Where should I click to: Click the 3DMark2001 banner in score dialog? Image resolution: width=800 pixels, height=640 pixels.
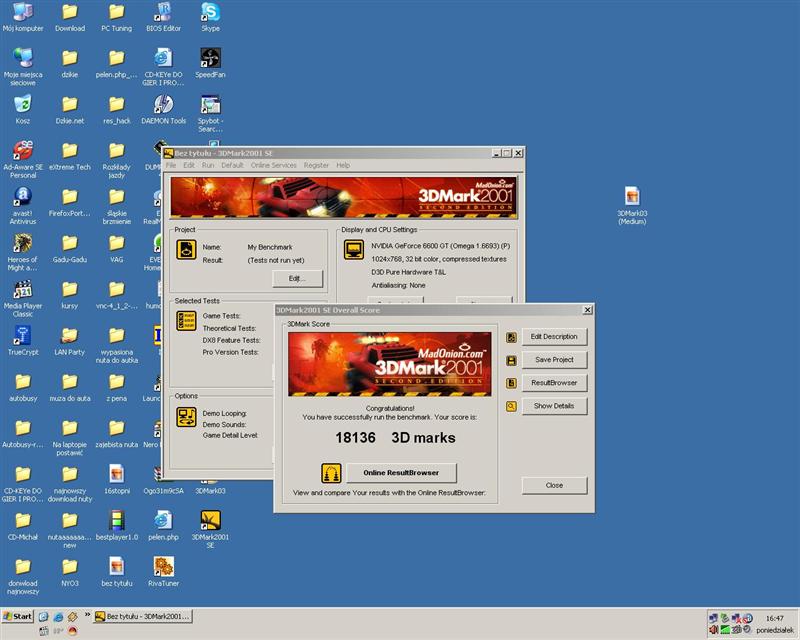click(x=390, y=364)
